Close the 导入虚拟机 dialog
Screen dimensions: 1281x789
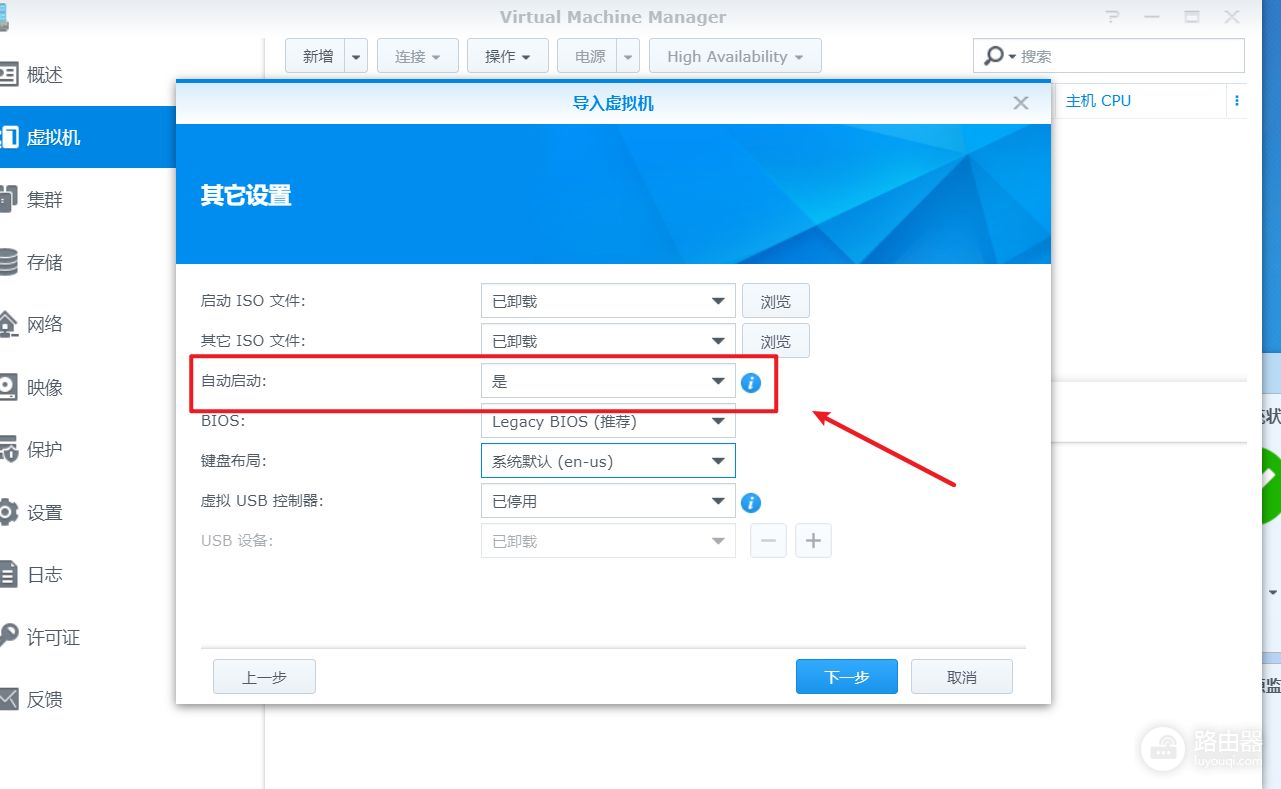1021,103
